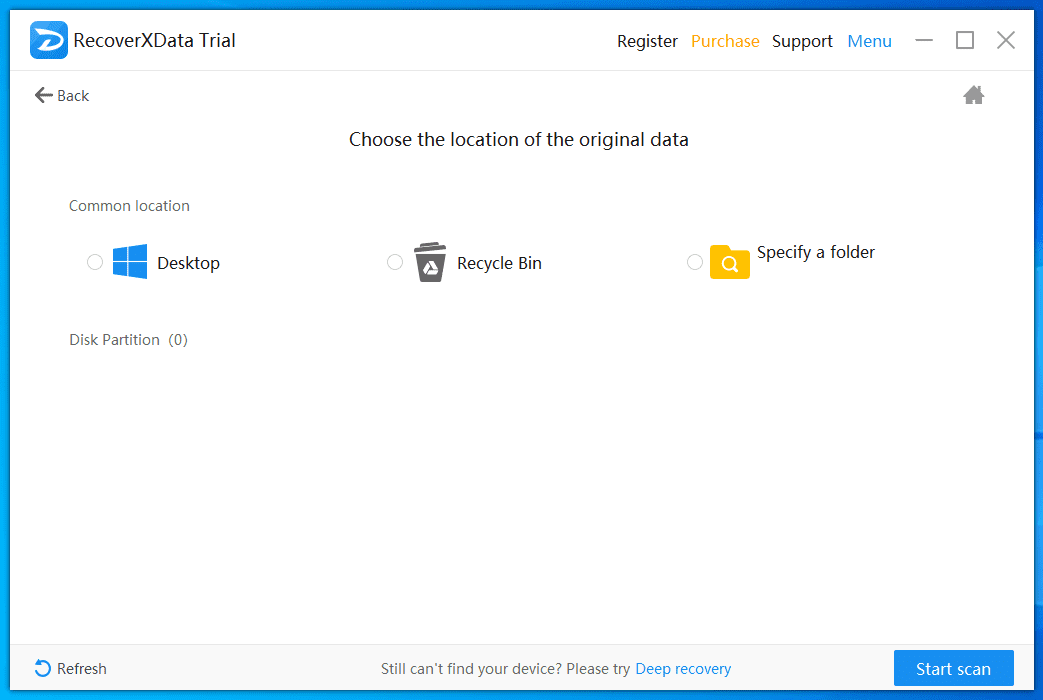Open the Support menu item
The height and width of the screenshot is (700, 1043).
point(802,41)
